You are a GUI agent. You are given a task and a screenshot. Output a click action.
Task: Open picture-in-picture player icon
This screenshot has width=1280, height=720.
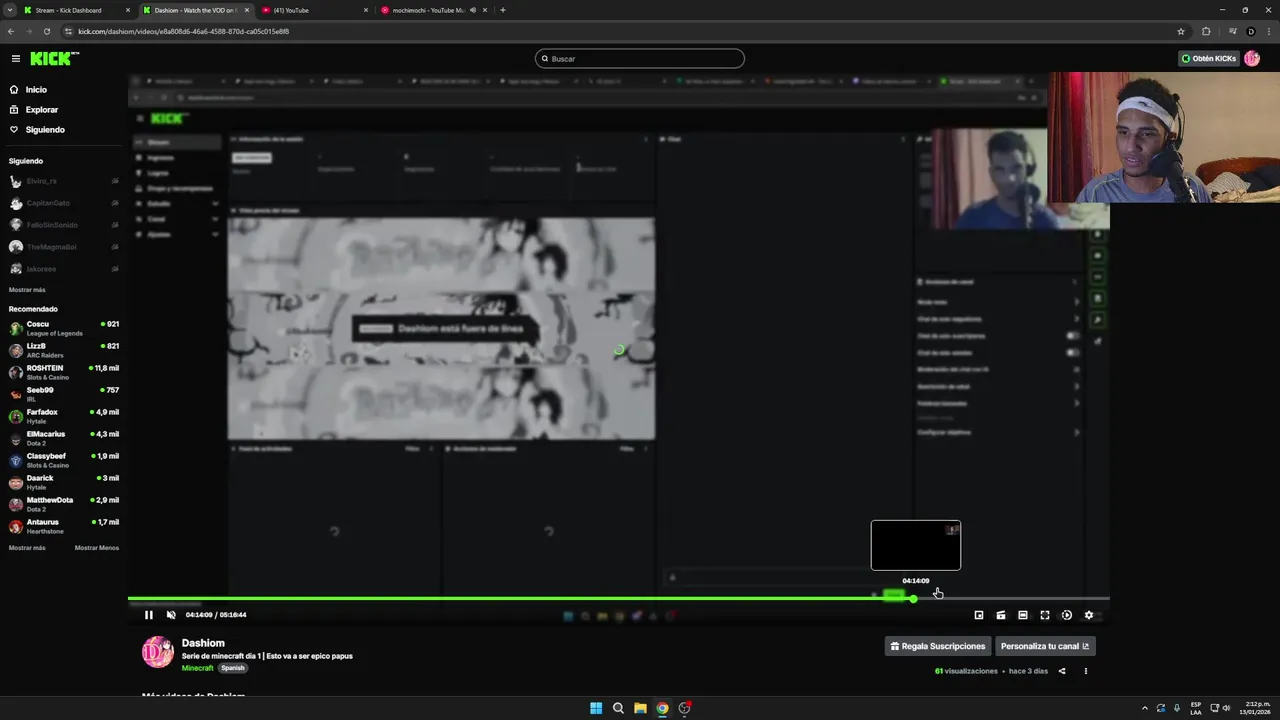point(979,615)
